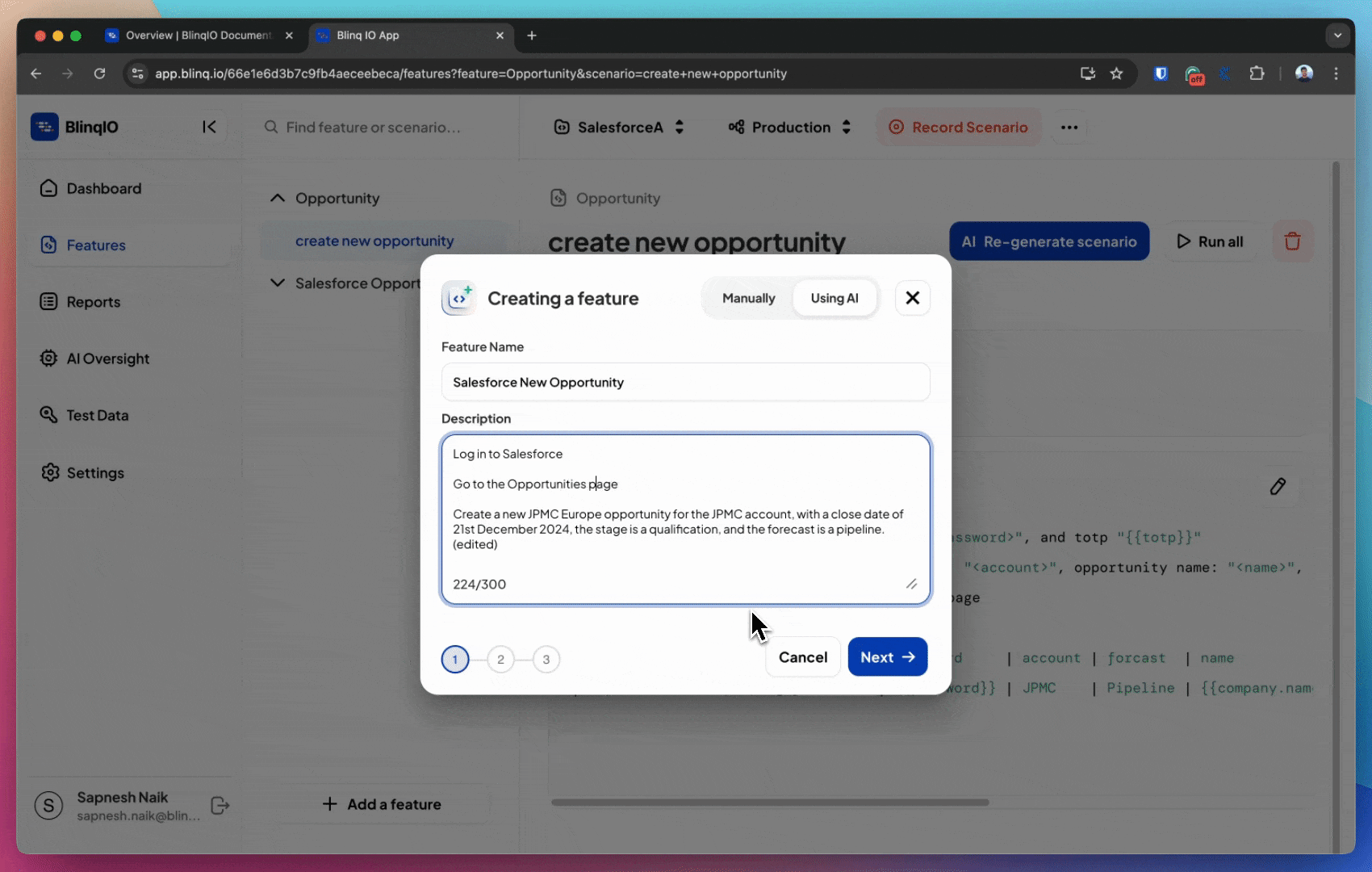Open the SalesforceA project dropdown

coord(619,128)
